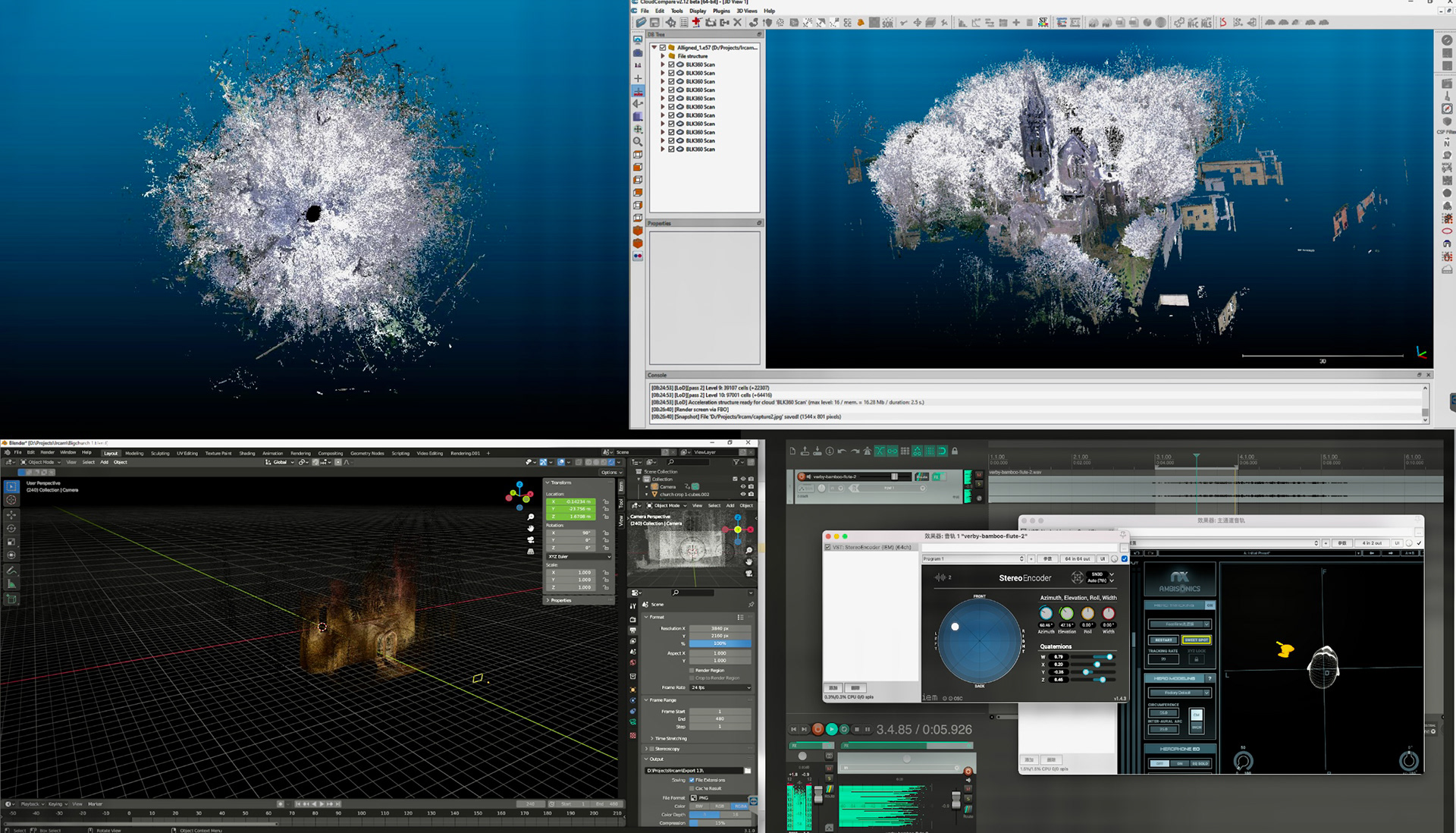Click CloudCompare left sidebar zoom magnifier icon
Screen dimensions: 1456x833
click(638, 142)
